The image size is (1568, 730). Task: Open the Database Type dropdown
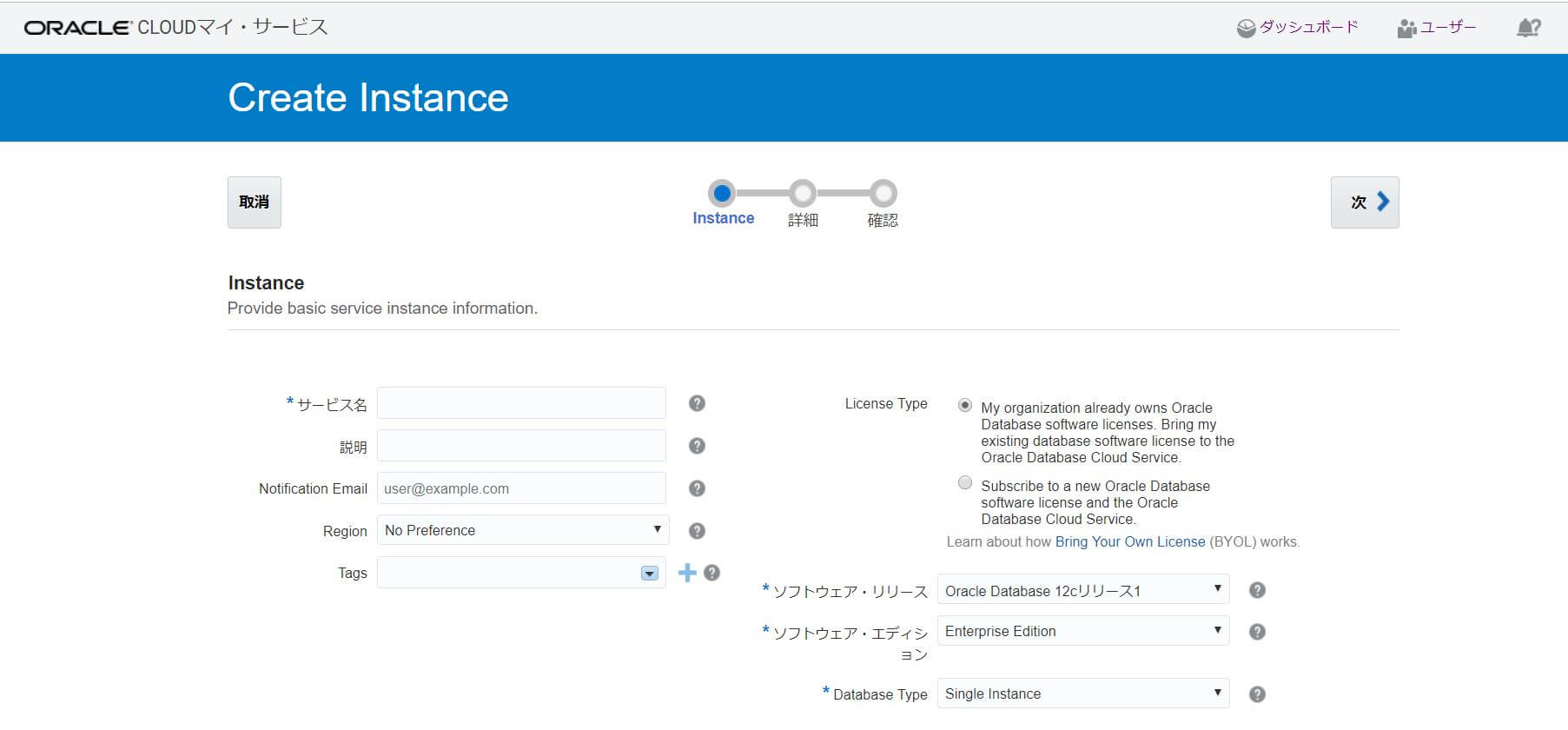point(1083,693)
